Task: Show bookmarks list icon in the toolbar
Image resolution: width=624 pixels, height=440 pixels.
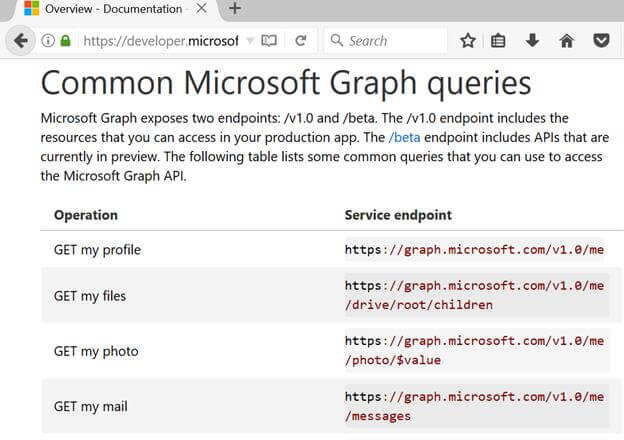Action: 498,41
